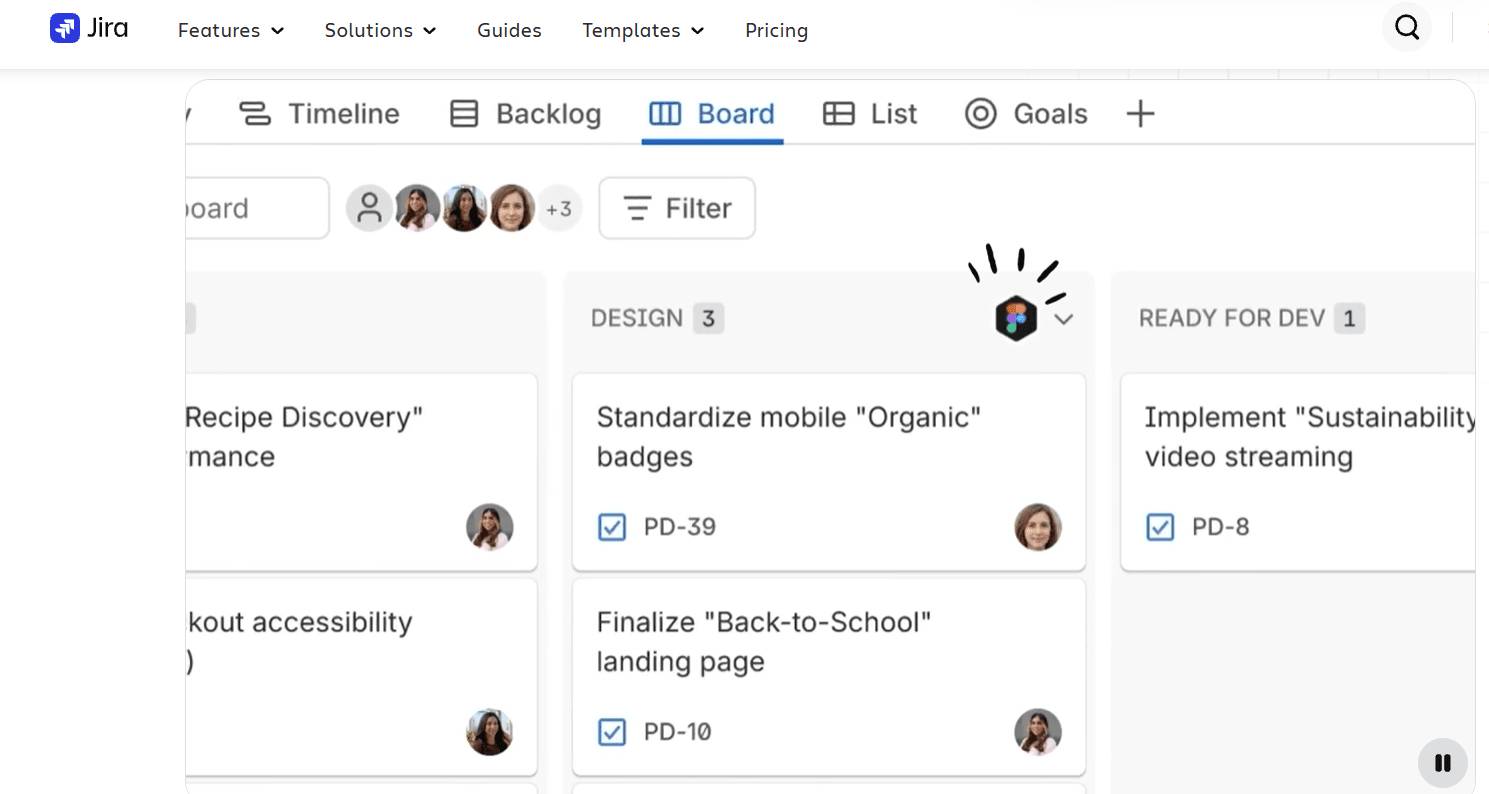
Task: Expand the Features dropdown menu
Action: click(x=231, y=30)
